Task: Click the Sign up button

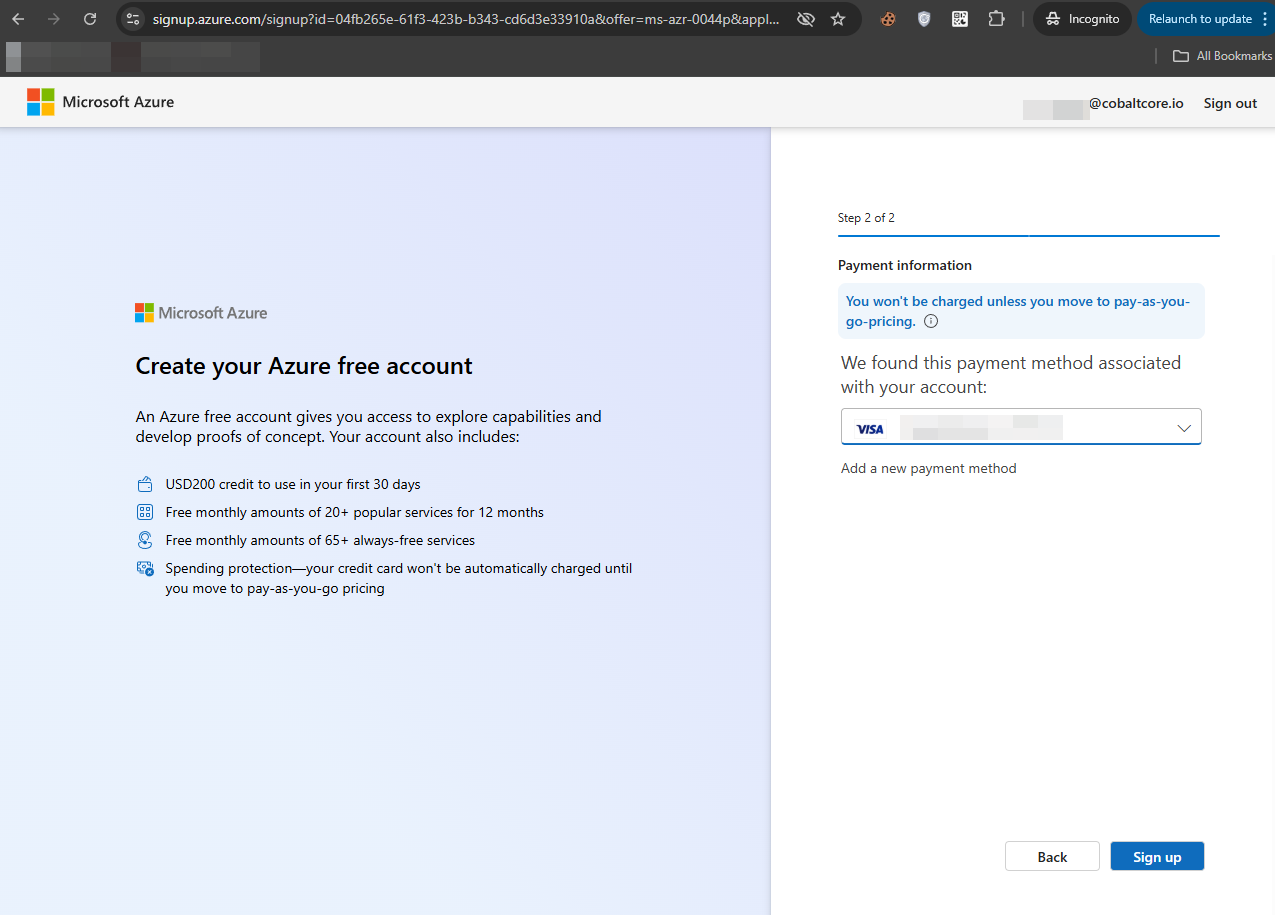Action: (1157, 857)
